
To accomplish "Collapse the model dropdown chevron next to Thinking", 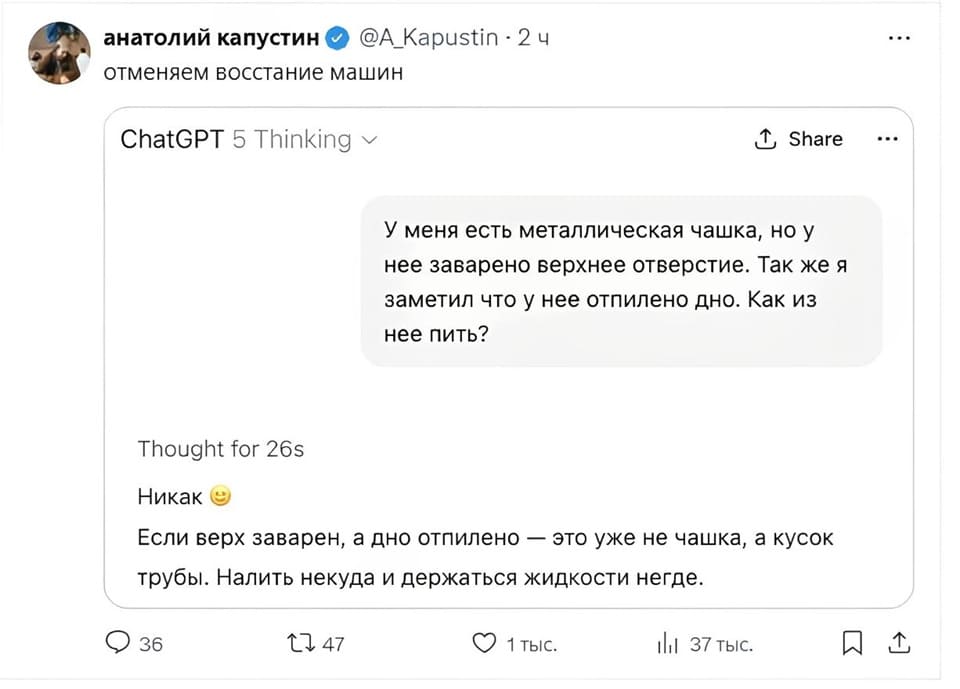I will (x=370, y=141).
